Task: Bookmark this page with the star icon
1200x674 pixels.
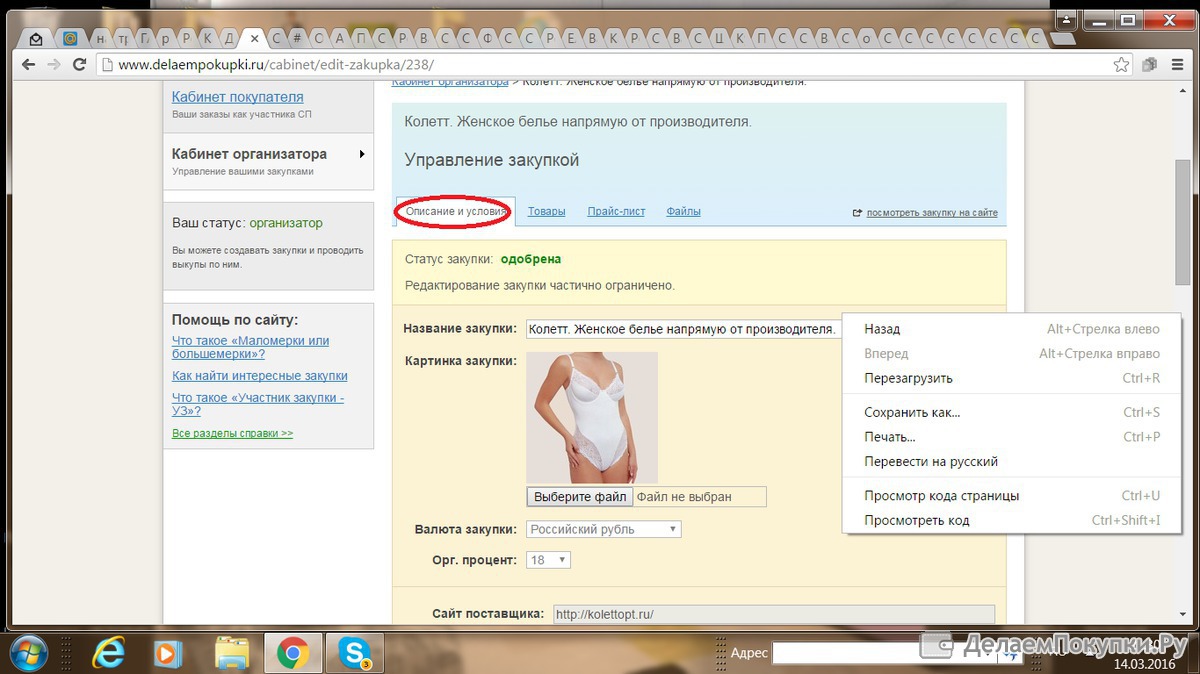Action: pyautogui.click(x=1122, y=65)
